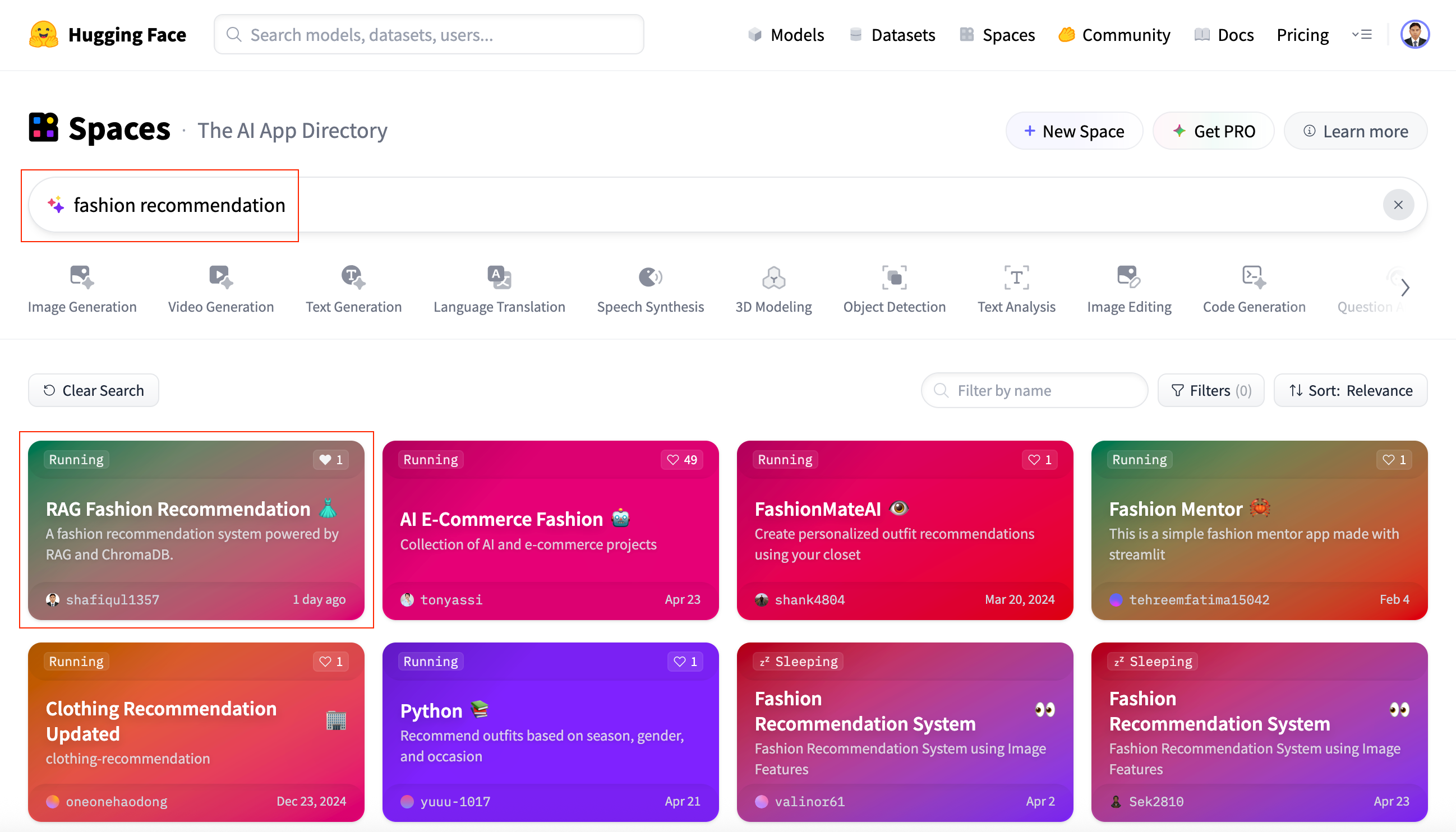Click the Learn more button
The image size is (1456, 832).
(x=1356, y=131)
